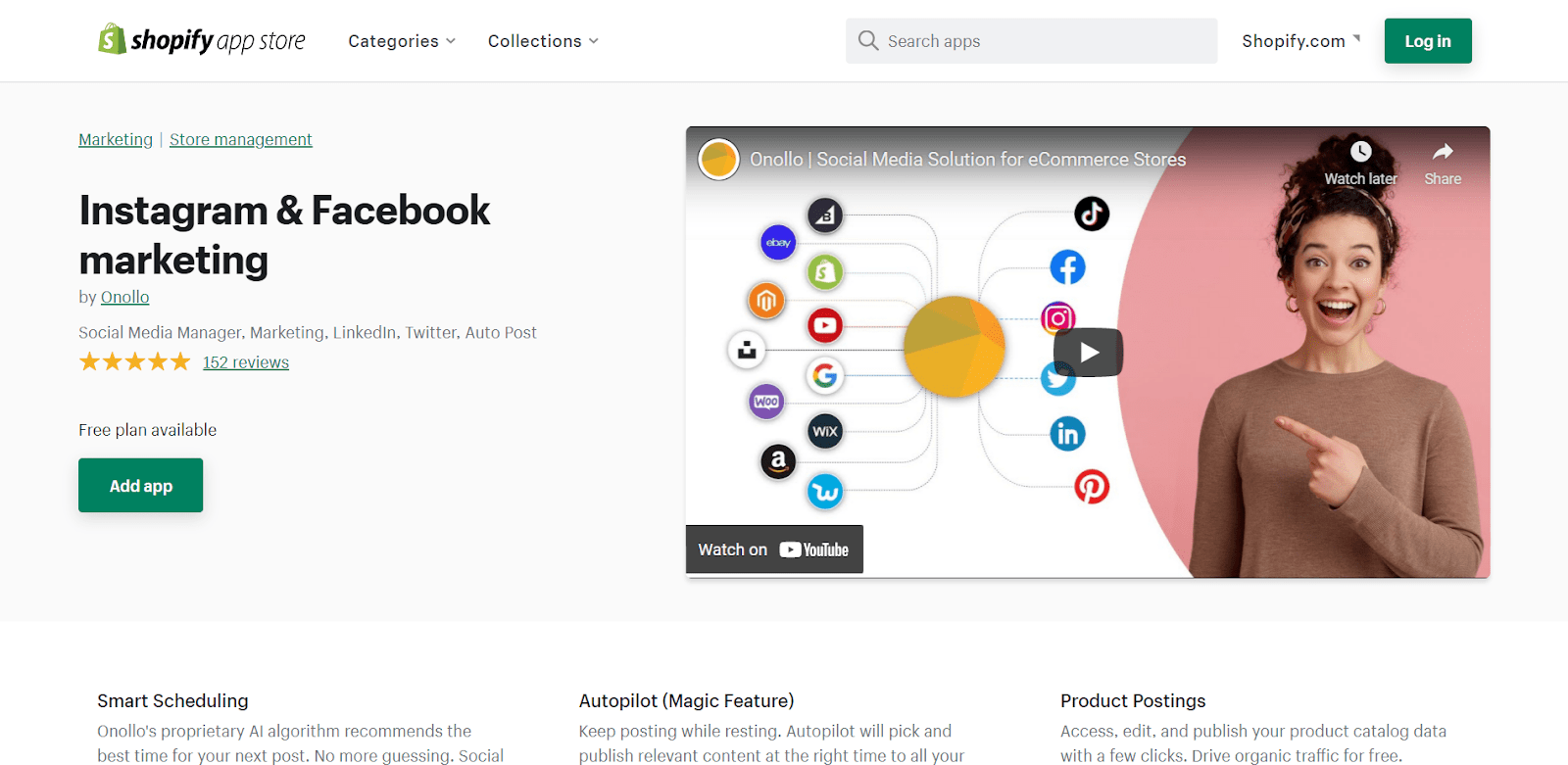Expand the Categories dropdown
1568x765 pixels.
click(x=402, y=41)
